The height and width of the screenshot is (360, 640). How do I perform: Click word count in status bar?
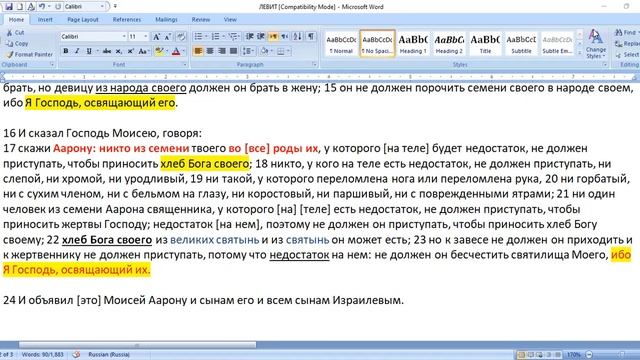tap(42, 355)
